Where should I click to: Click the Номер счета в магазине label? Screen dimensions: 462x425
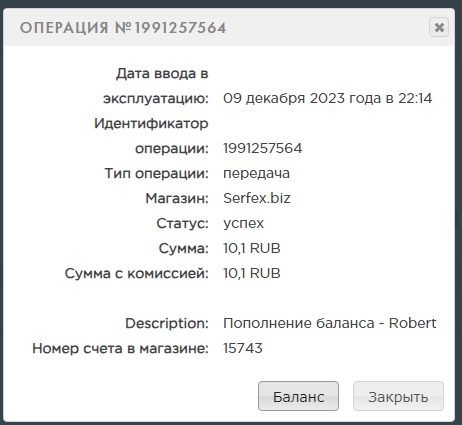(x=120, y=348)
